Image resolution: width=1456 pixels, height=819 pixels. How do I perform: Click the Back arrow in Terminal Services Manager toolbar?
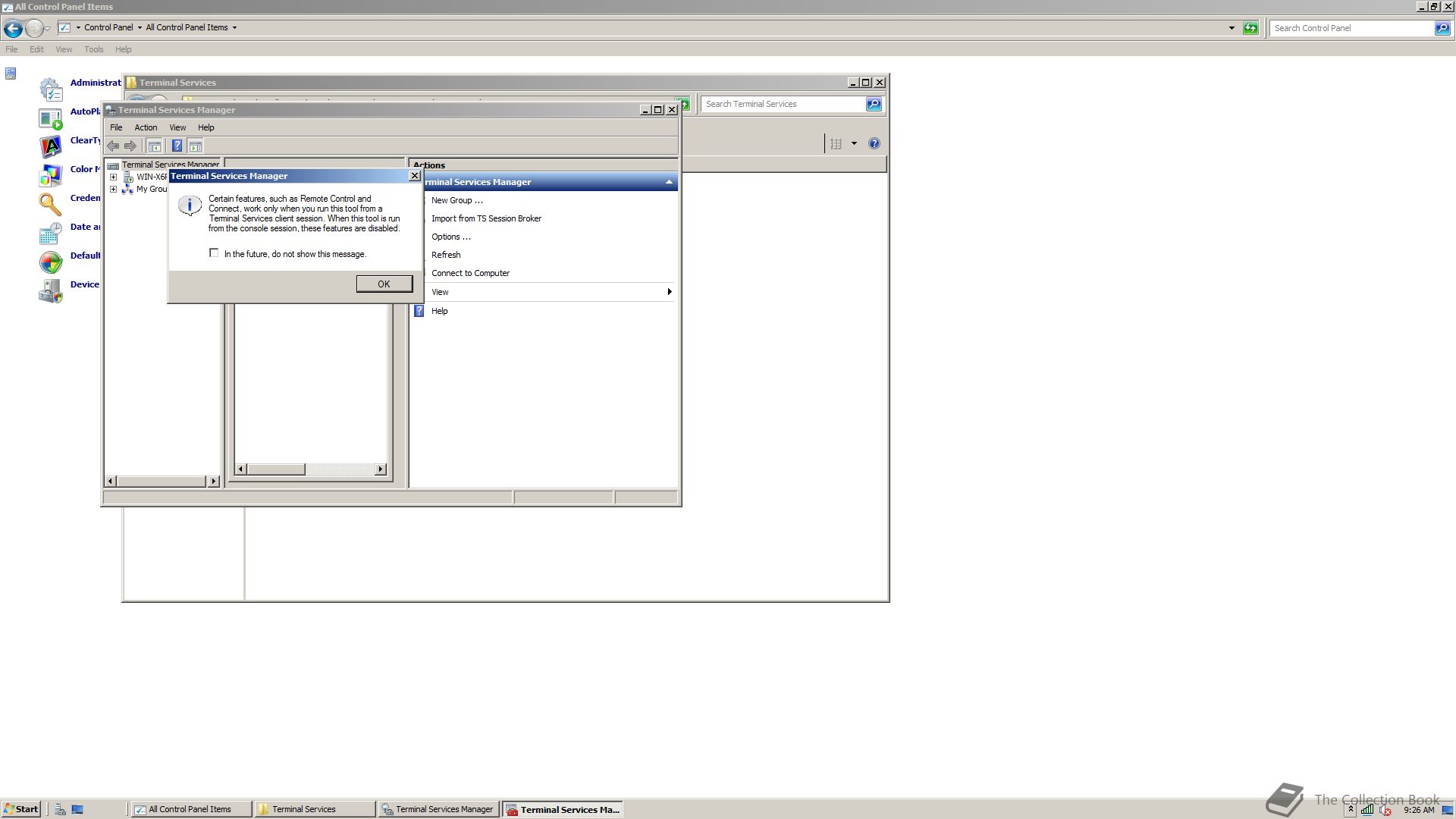click(113, 146)
